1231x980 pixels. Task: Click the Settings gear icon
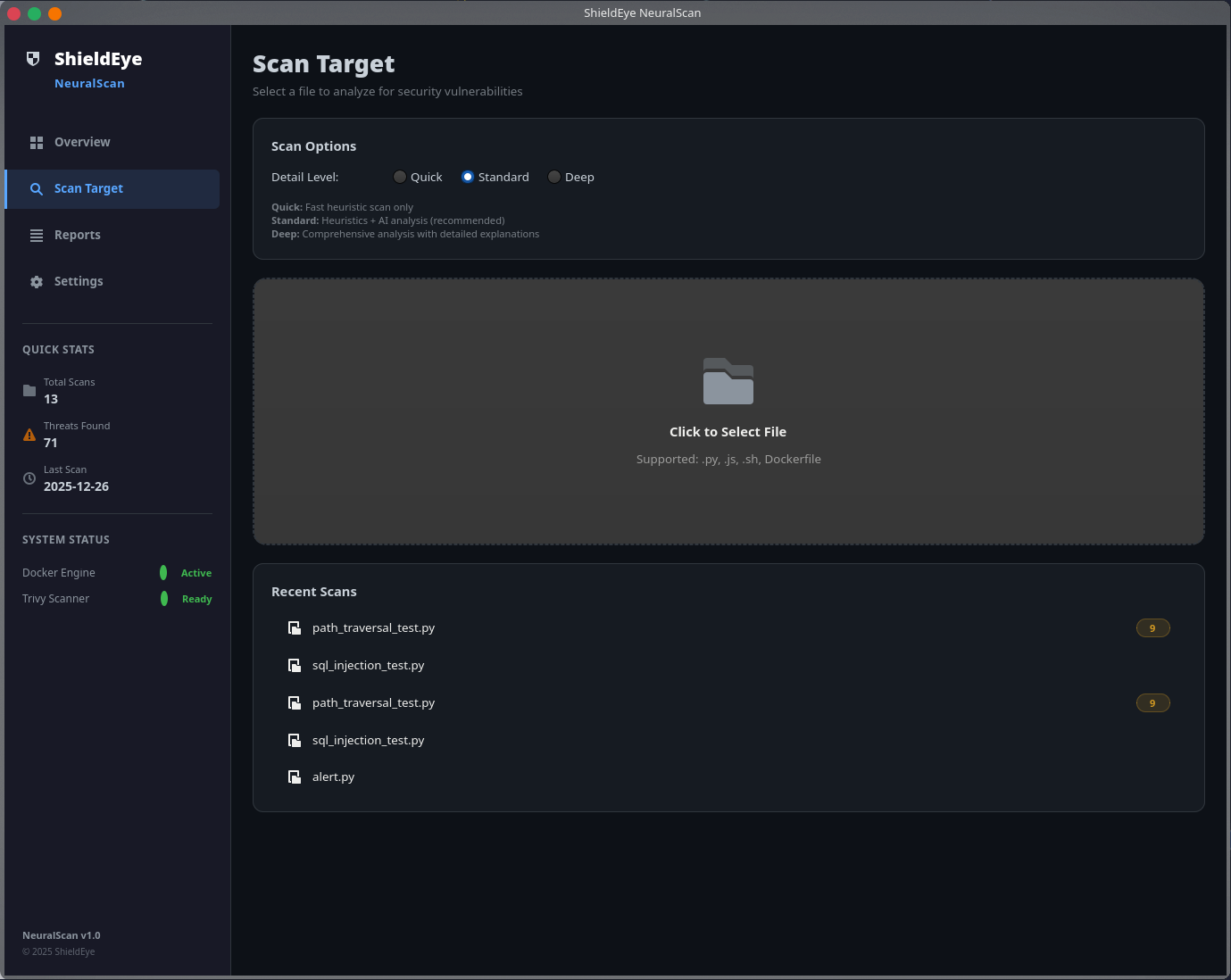pyautogui.click(x=37, y=282)
